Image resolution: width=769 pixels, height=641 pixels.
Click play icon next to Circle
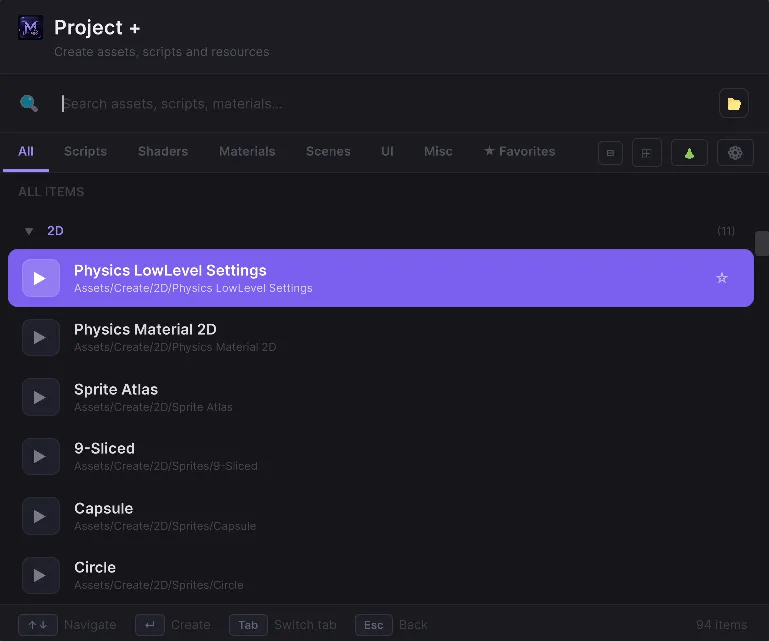41,575
